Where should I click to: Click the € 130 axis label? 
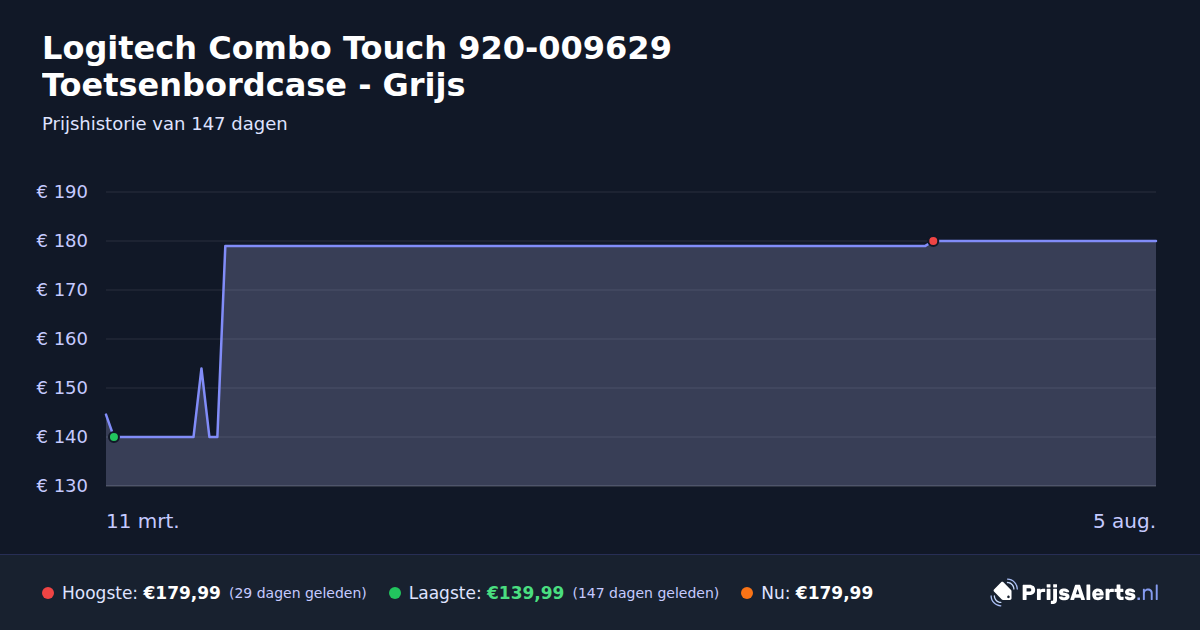63,486
